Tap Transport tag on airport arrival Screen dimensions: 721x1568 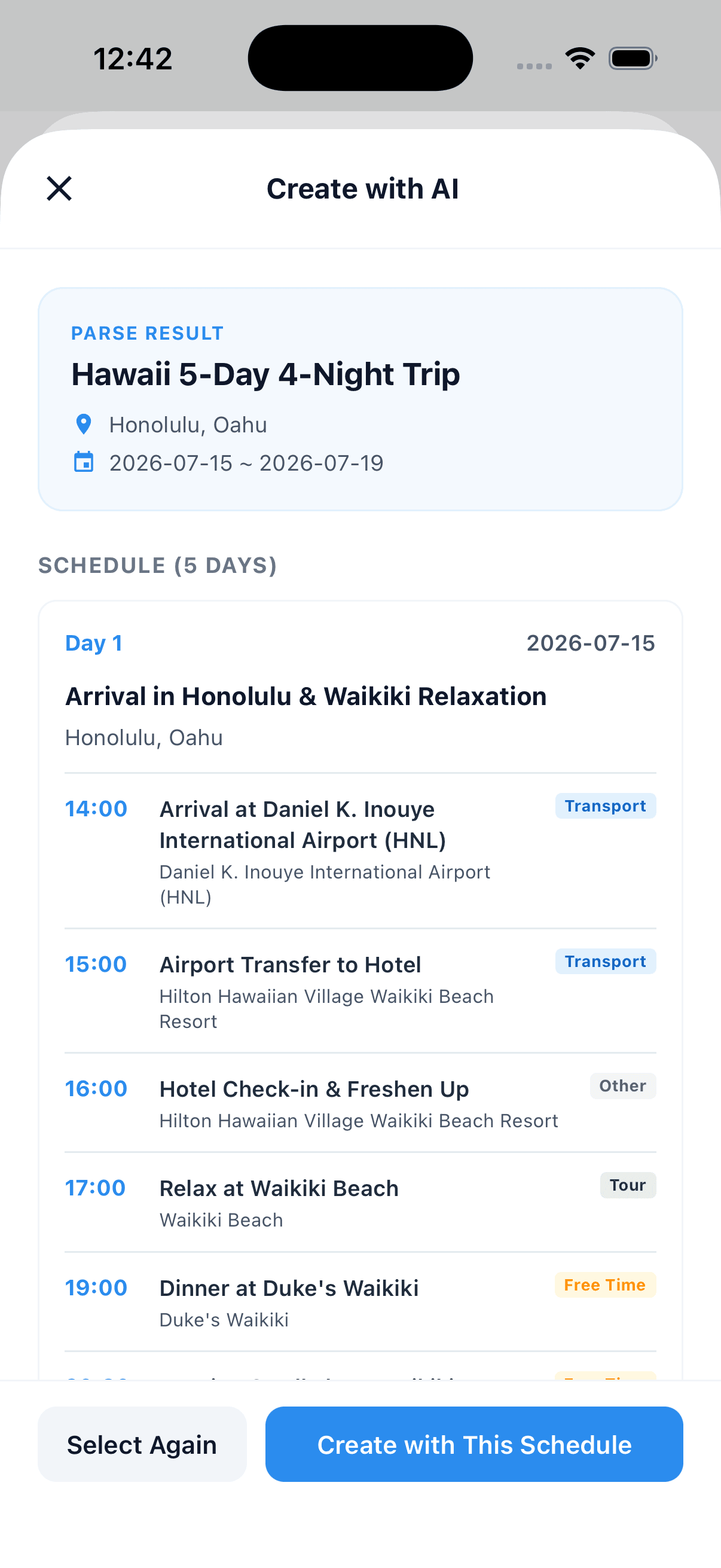coord(605,806)
